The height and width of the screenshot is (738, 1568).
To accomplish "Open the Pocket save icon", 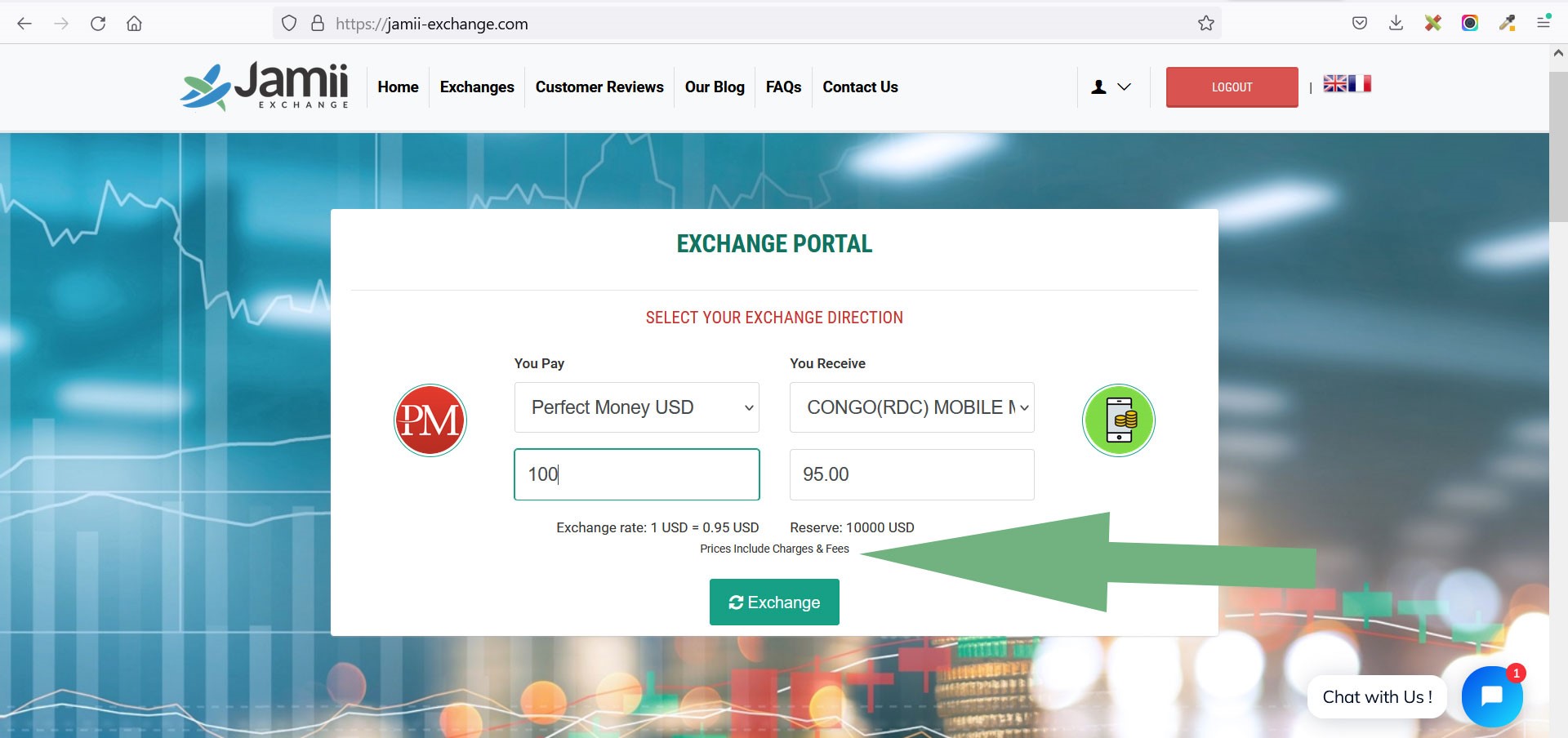I will tap(1360, 24).
